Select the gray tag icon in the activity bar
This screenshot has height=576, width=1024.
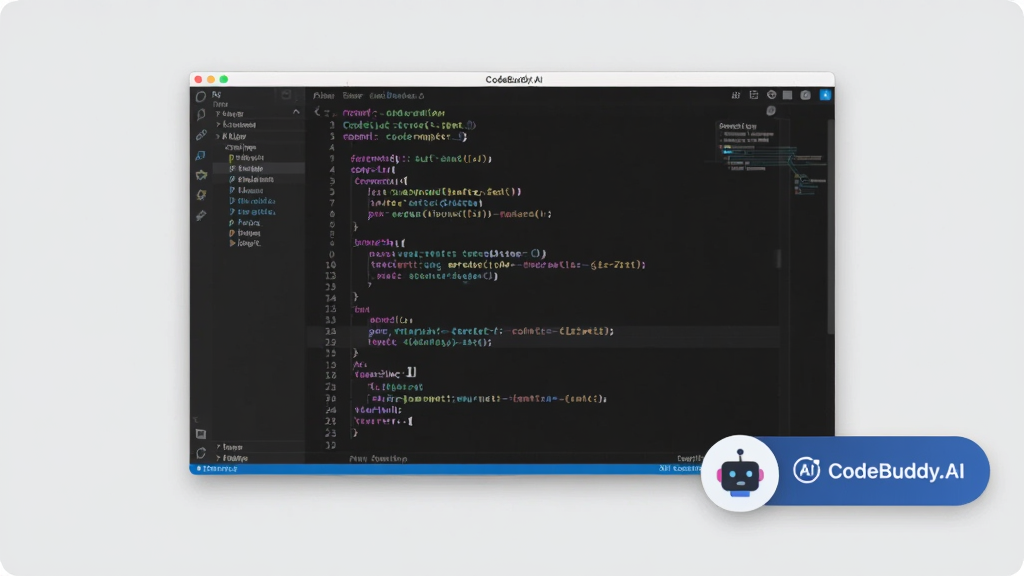click(x=201, y=215)
